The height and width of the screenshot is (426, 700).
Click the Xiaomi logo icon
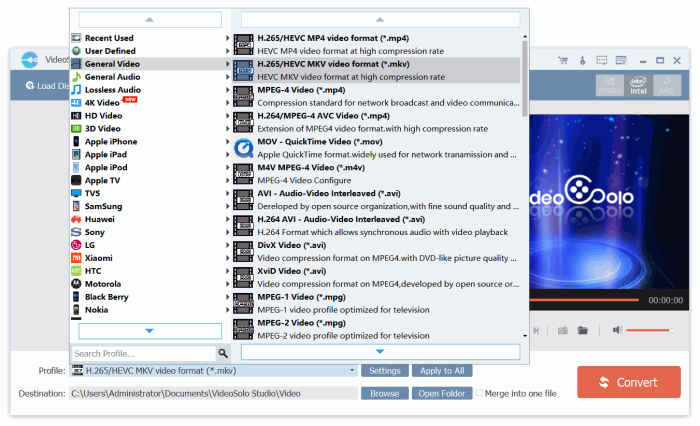pyautogui.click(x=76, y=258)
